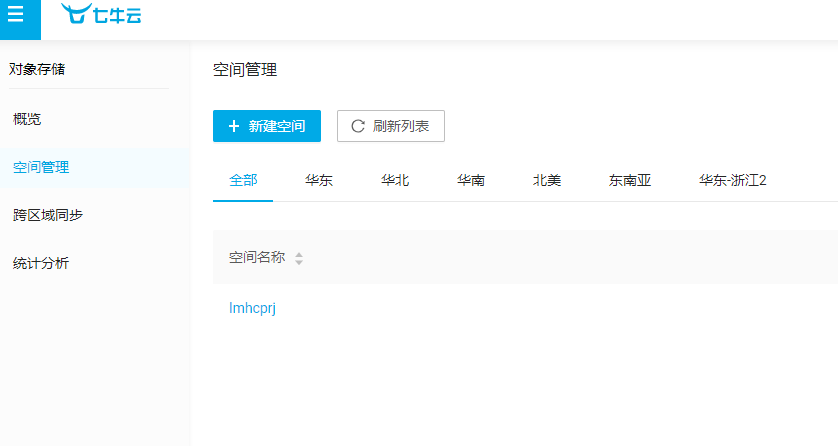The image size is (838, 446).
Task: Open the hamburger menu icon
Action: point(16,14)
